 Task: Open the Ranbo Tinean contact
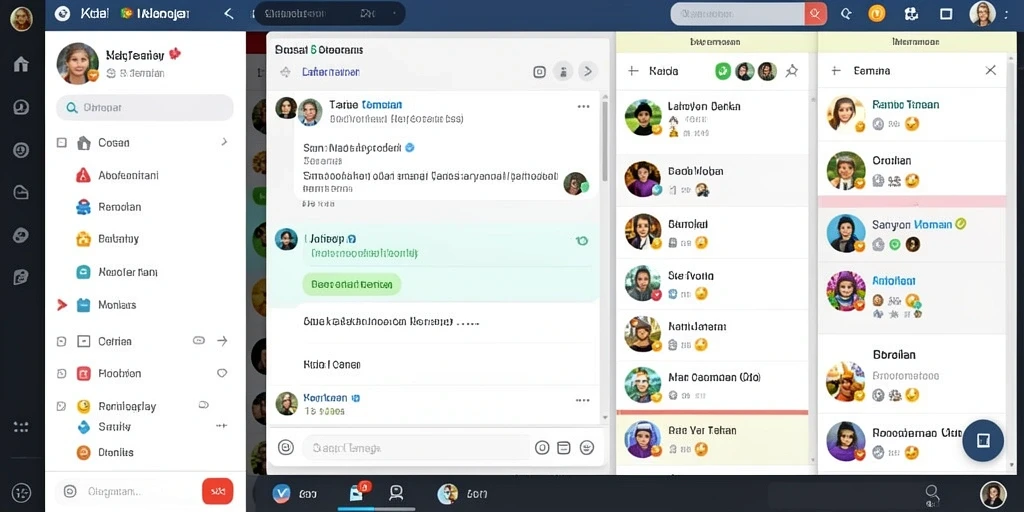[x=912, y=114]
